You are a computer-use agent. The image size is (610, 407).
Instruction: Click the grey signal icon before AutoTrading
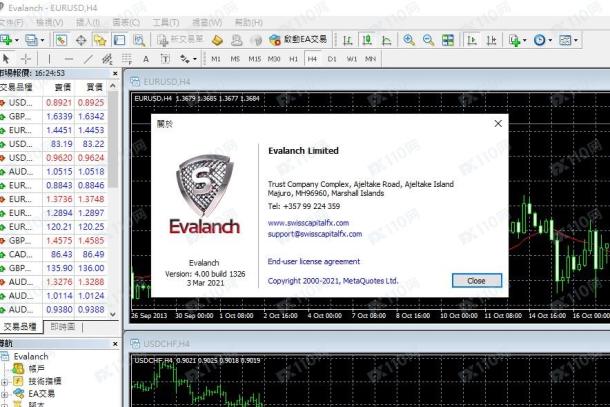256,40
